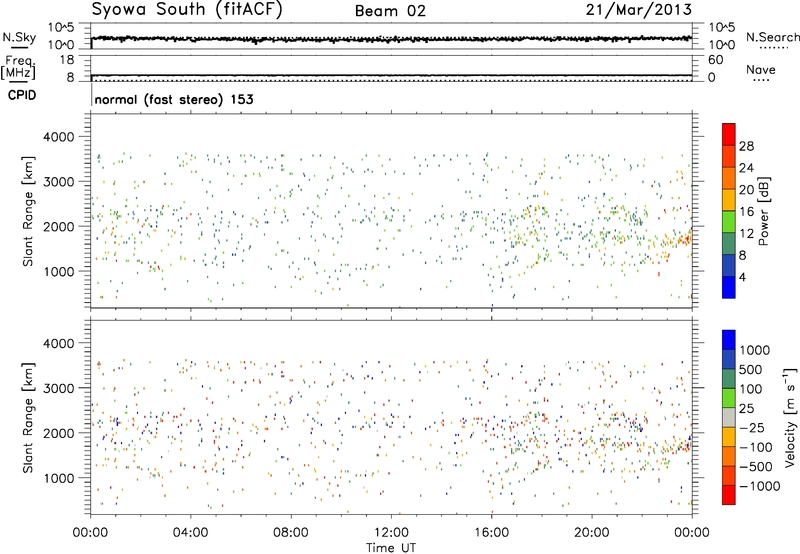
Task: Select the 'CPID' row label
Action: [22, 95]
